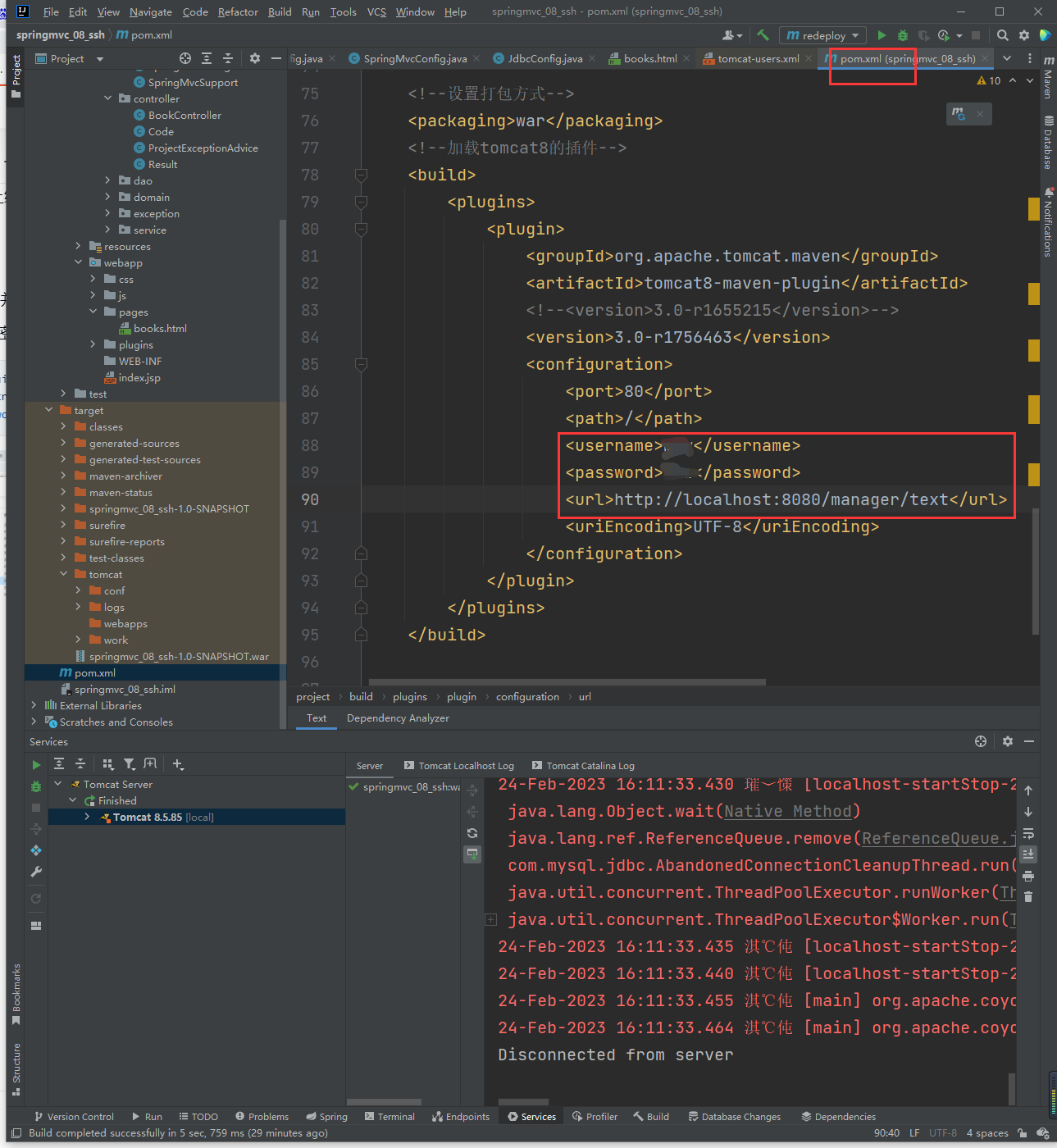
Task: Switch to the SpringMvcConfig.java editor tab
Action: pyautogui.click(x=414, y=58)
